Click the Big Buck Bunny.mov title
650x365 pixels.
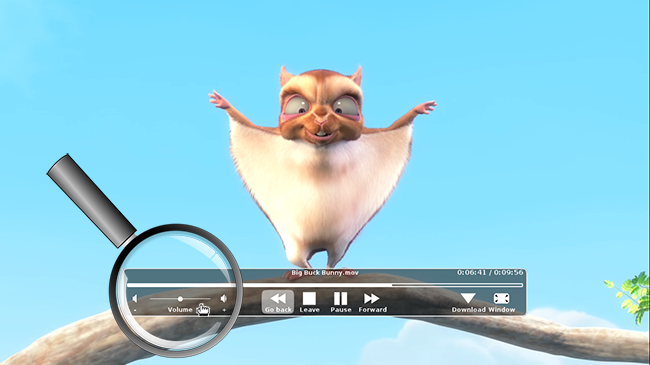tap(325, 273)
